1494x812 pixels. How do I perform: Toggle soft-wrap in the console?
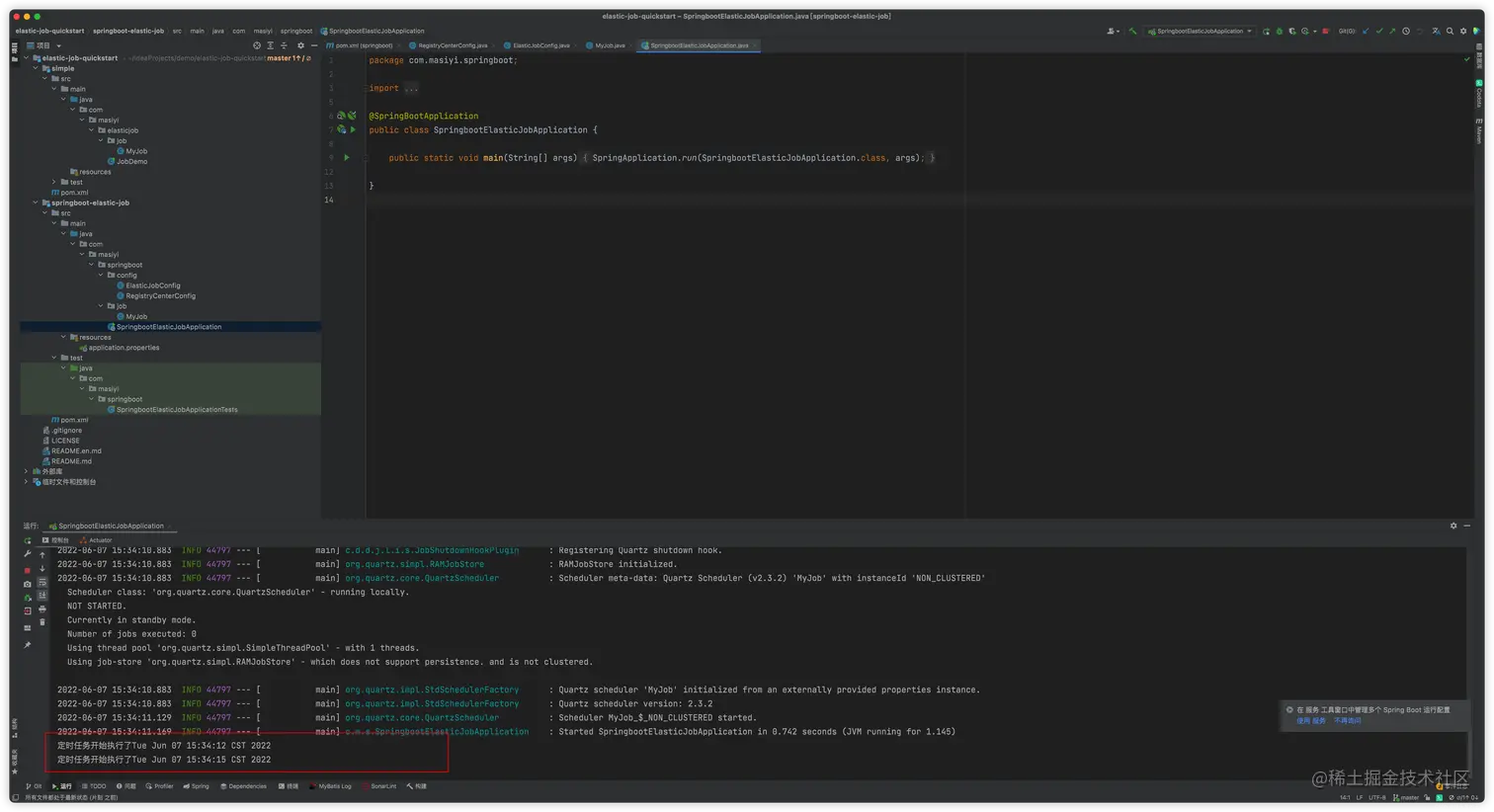click(x=41, y=583)
